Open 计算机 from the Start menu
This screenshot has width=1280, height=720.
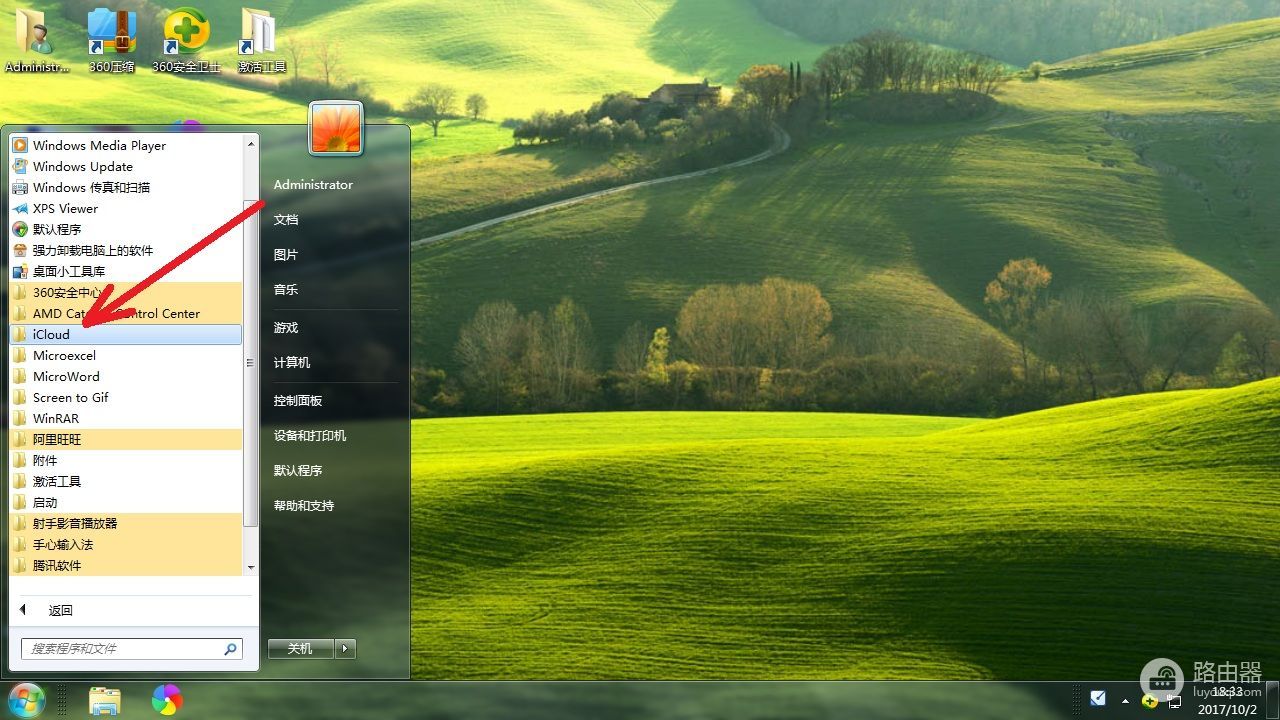click(x=292, y=362)
